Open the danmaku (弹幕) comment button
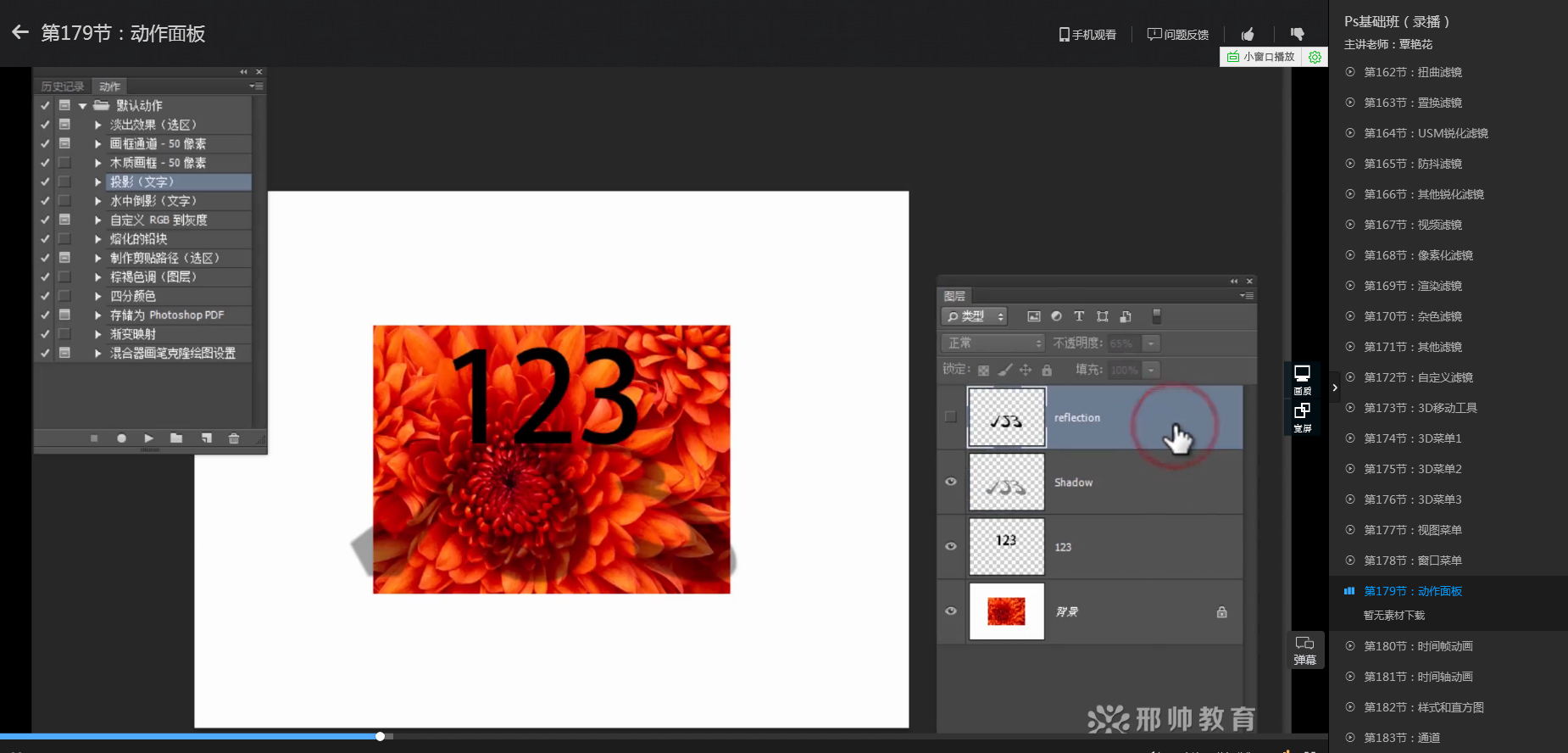 tap(1304, 650)
